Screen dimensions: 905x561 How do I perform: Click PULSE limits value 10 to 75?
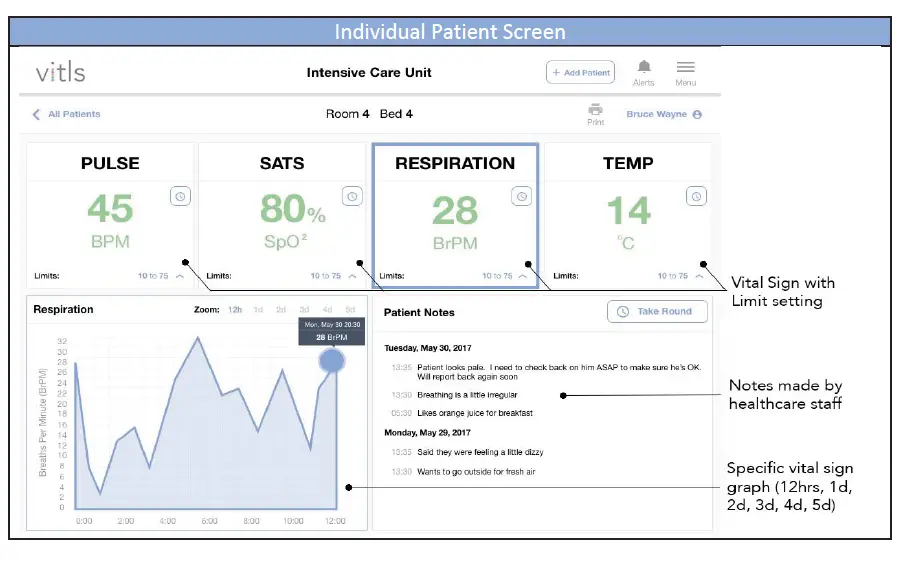pos(153,276)
